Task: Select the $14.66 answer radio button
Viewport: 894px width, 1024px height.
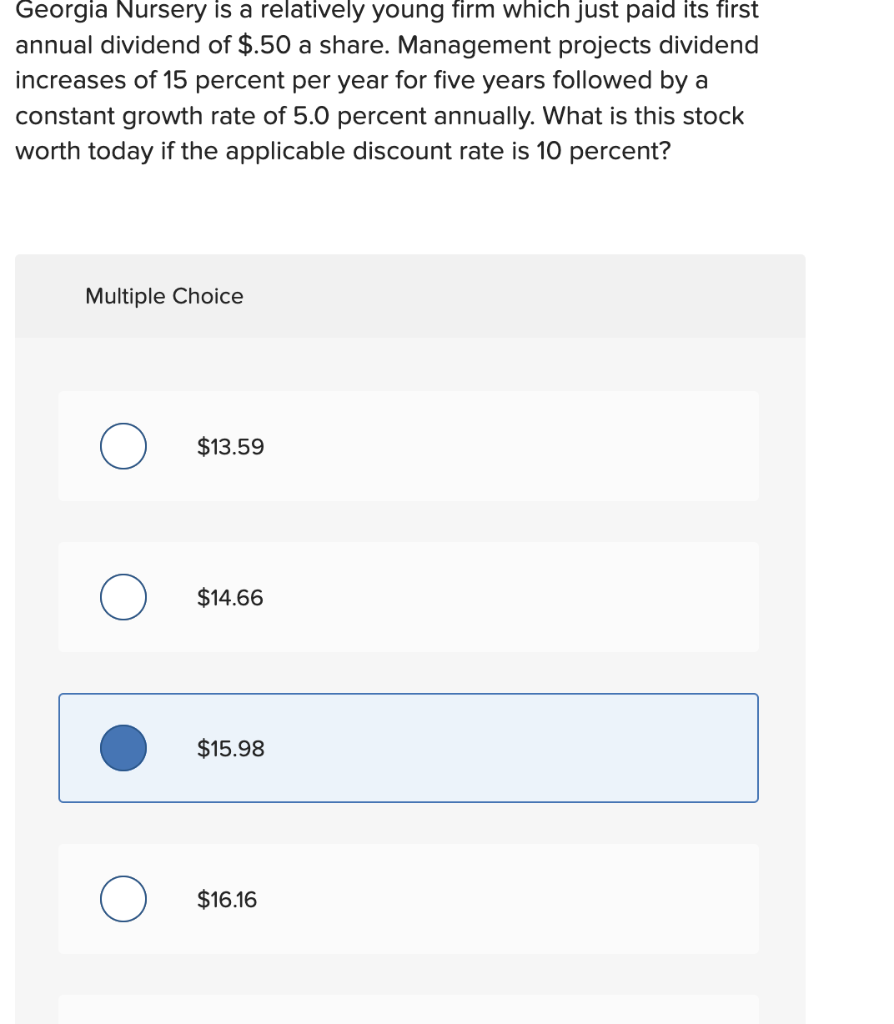Action: tap(122, 597)
